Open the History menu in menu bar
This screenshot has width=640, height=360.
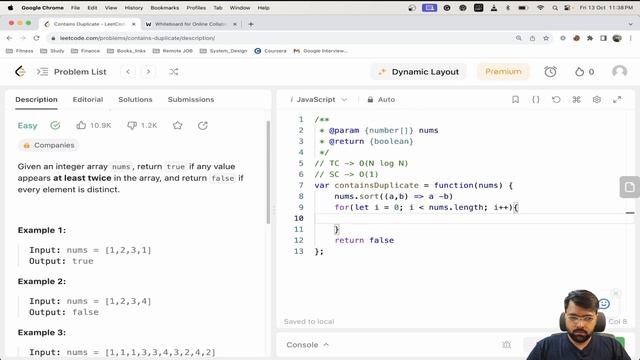pyautogui.click(x=133, y=8)
